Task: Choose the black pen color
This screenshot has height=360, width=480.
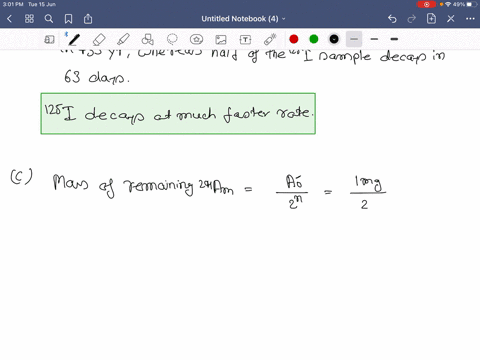Action: pyautogui.click(x=334, y=39)
